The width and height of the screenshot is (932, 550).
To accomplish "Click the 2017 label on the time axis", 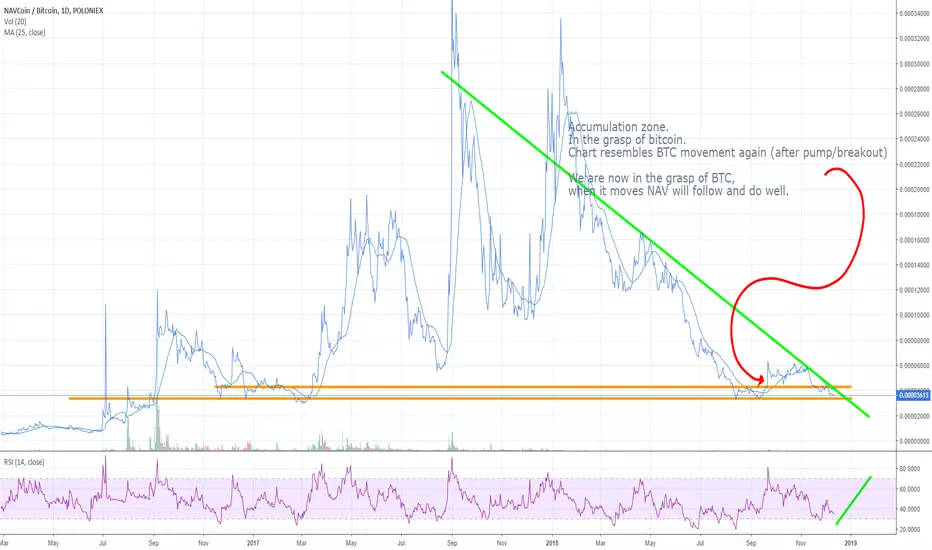I will click(x=253, y=543).
